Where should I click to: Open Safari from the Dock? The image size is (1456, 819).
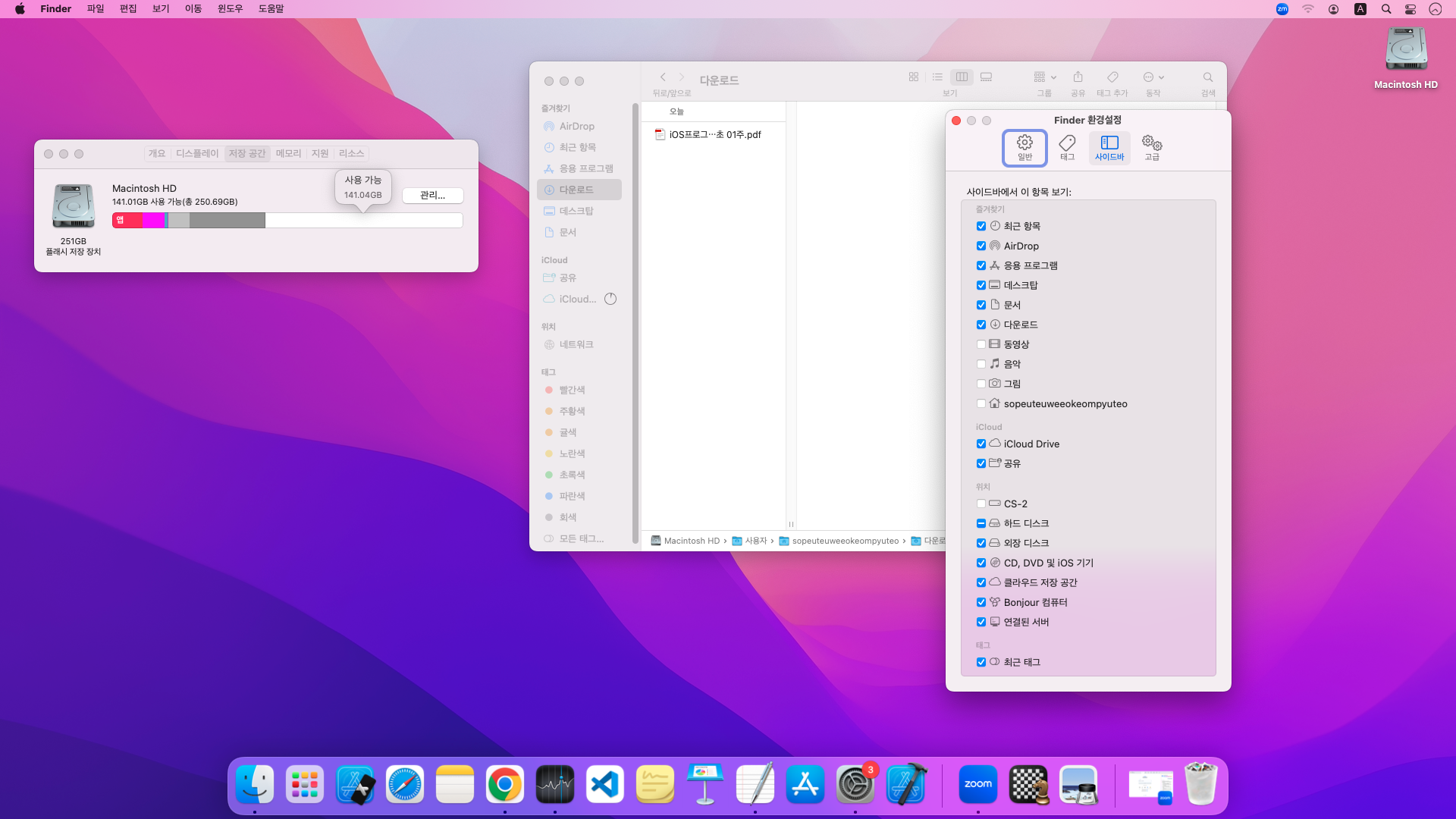tap(405, 785)
